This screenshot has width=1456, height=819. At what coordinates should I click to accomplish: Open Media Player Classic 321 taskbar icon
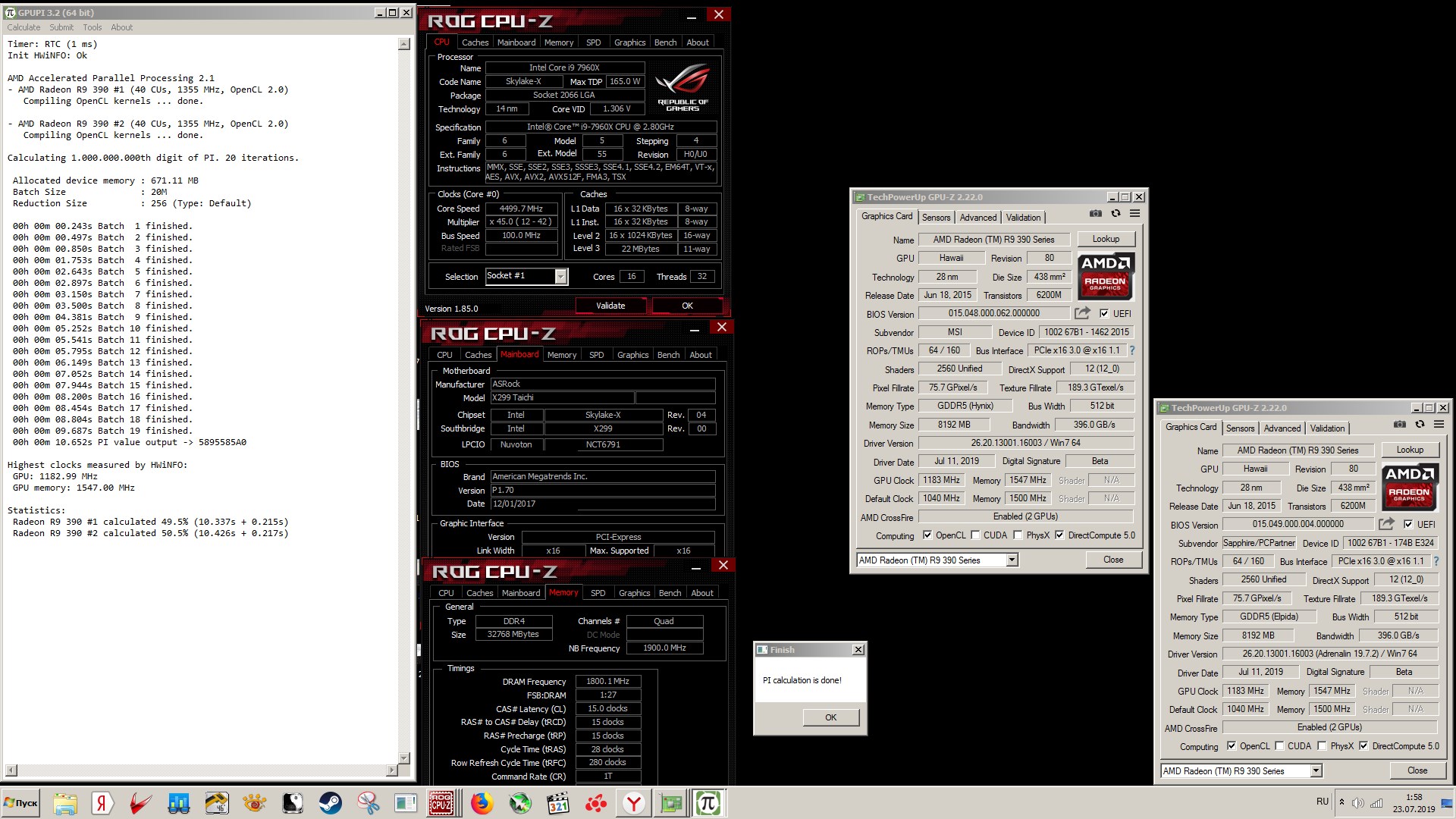point(558,803)
